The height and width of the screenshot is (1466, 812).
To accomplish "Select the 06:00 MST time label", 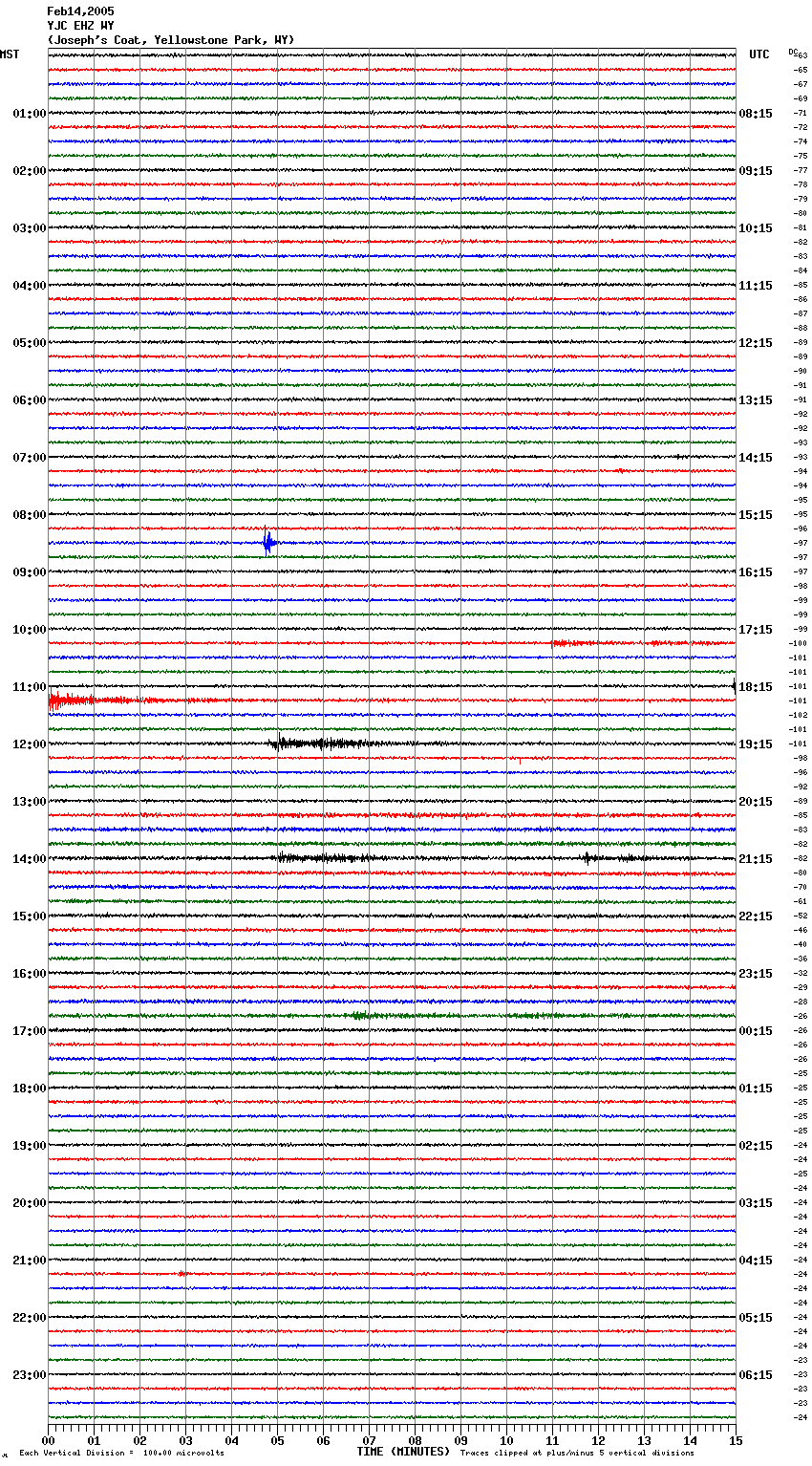I will point(30,400).
